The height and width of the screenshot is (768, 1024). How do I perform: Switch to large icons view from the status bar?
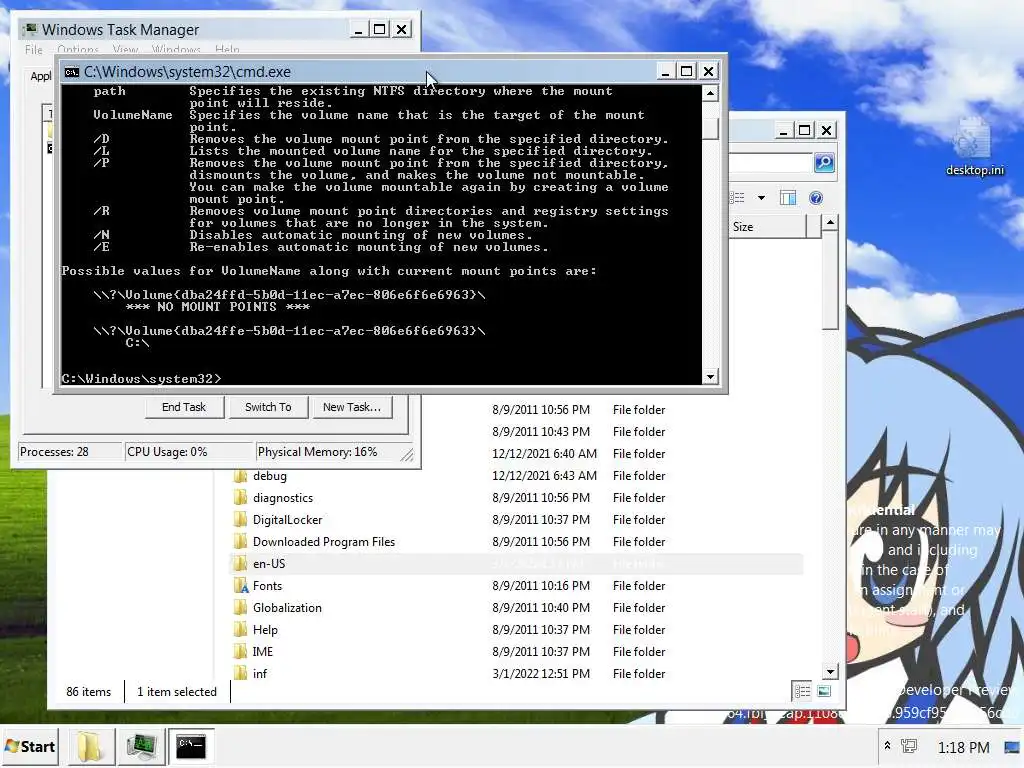(x=824, y=691)
